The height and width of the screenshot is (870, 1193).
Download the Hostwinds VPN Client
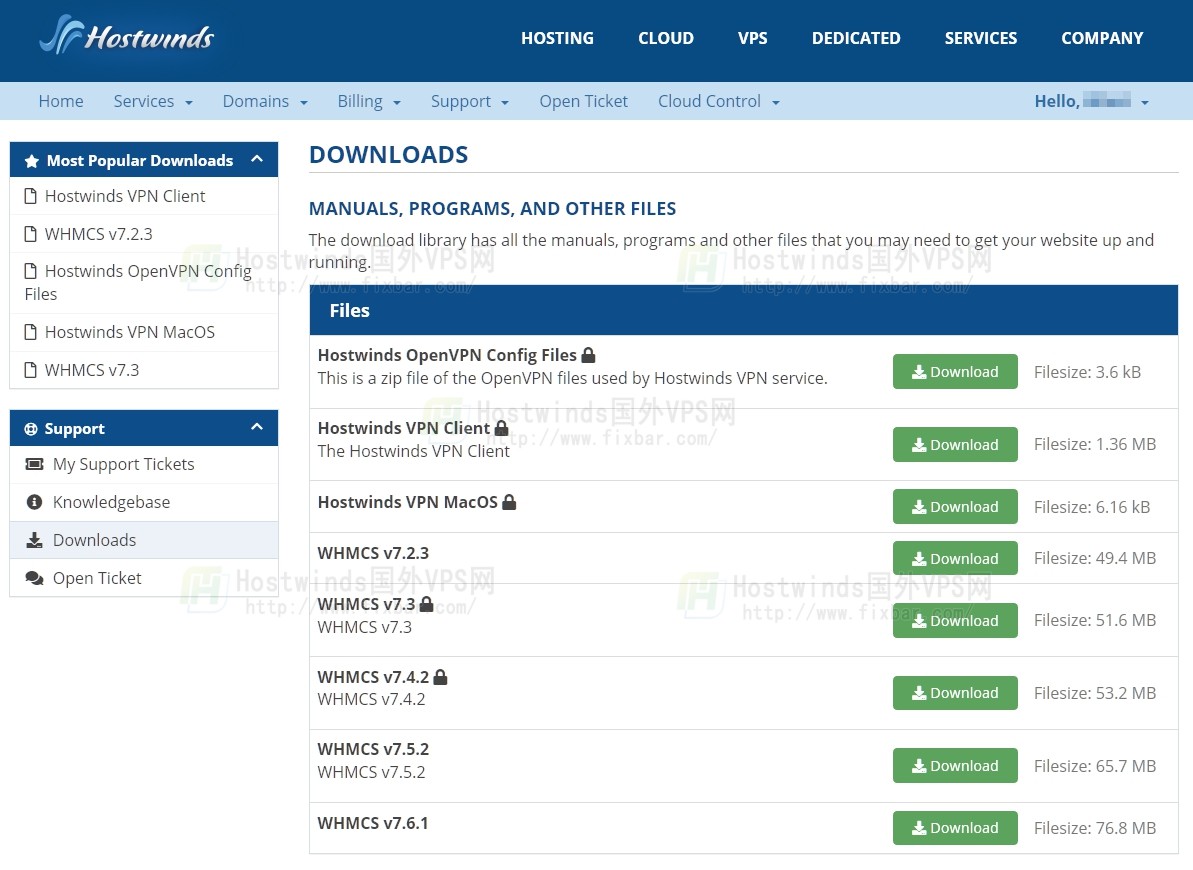[x=955, y=445]
